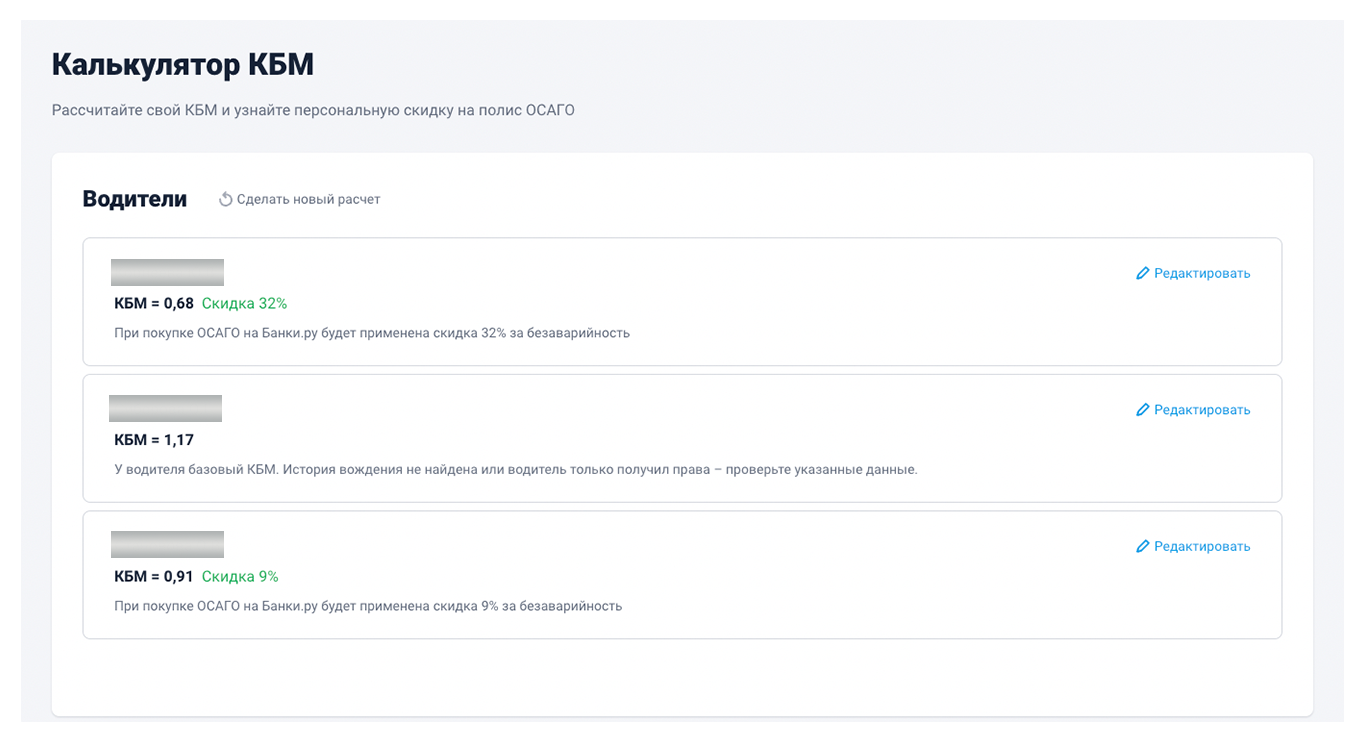1366x743 pixels.
Task: Click pencil icon in КБМ = 0,91 card
Action: tap(1143, 546)
